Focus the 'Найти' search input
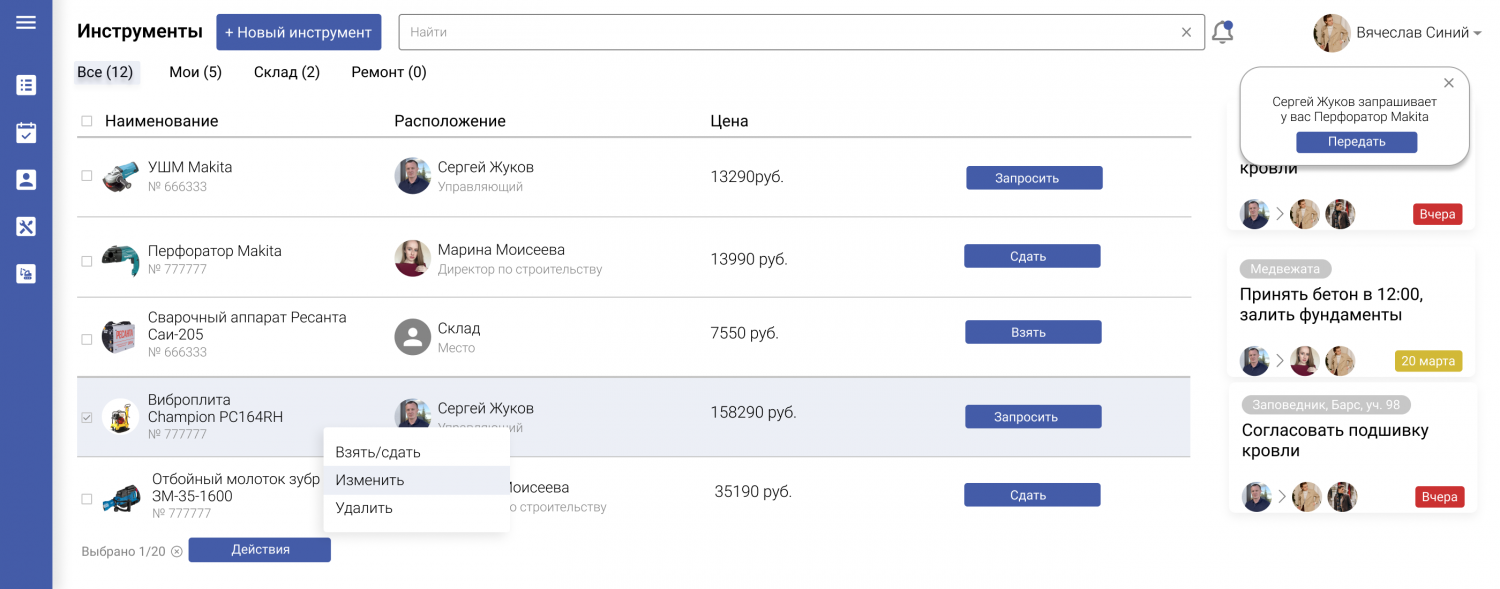The image size is (1500, 589). point(790,32)
